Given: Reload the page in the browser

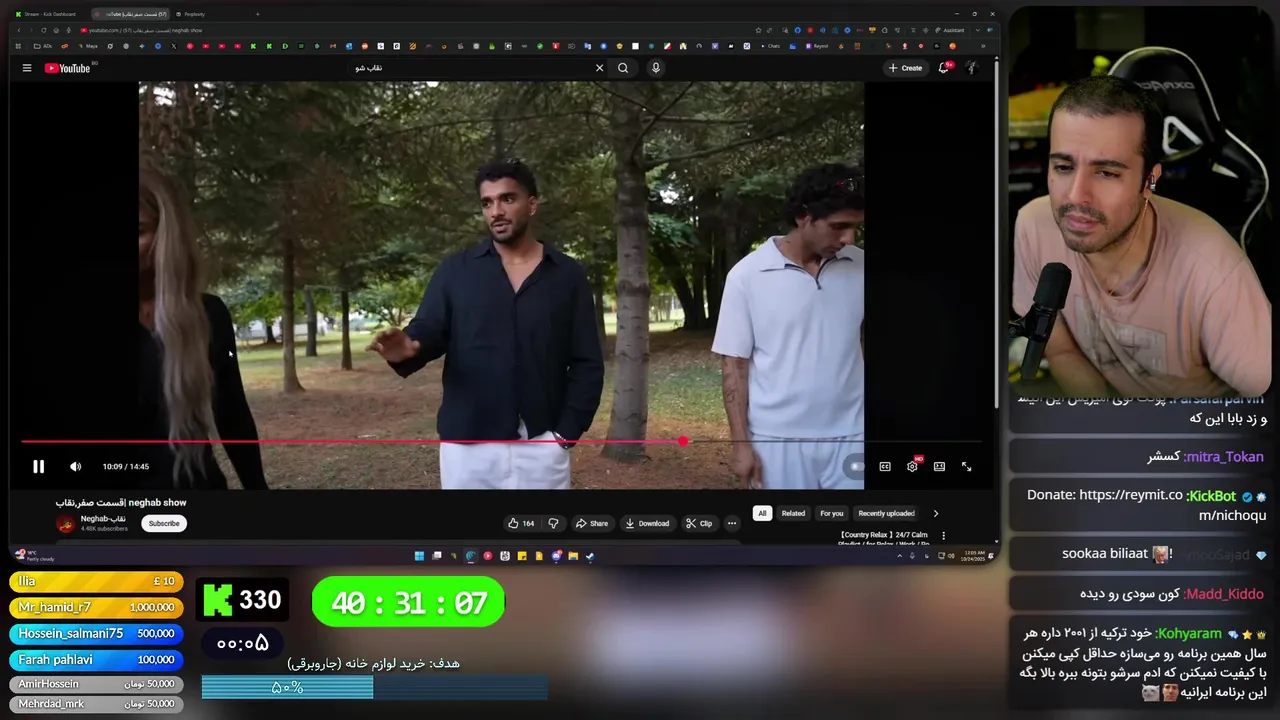Looking at the screenshot, I should (x=43, y=30).
